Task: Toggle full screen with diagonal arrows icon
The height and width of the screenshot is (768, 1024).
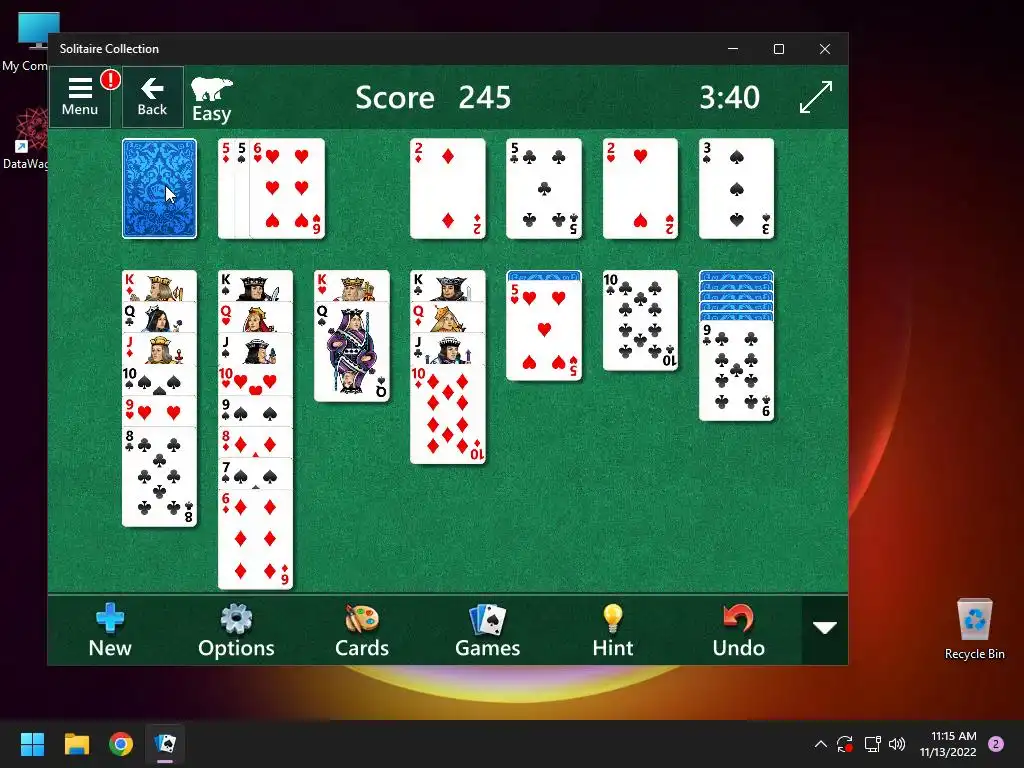Action: click(x=816, y=97)
